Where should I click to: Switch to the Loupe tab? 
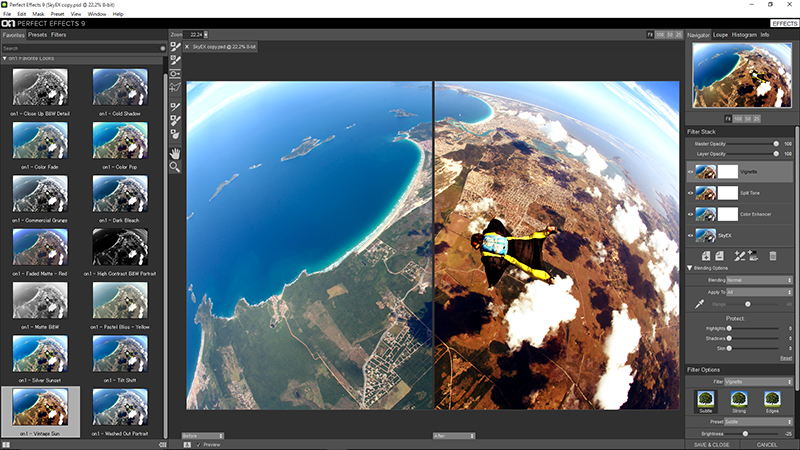720,35
